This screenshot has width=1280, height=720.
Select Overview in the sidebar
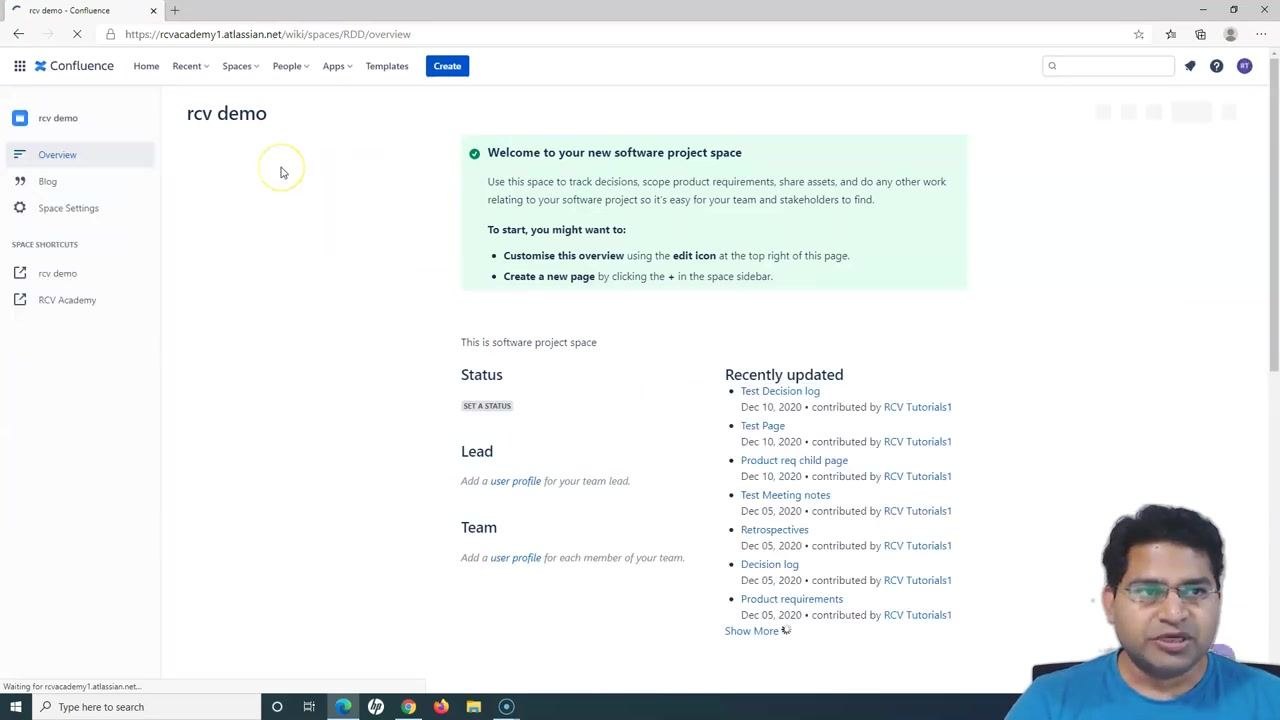click(x=80, y=154)
